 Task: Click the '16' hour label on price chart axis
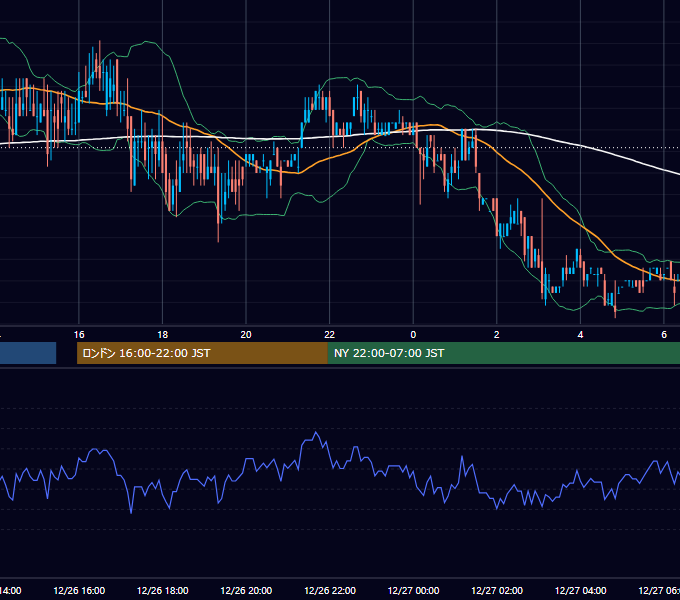[79, 334]
